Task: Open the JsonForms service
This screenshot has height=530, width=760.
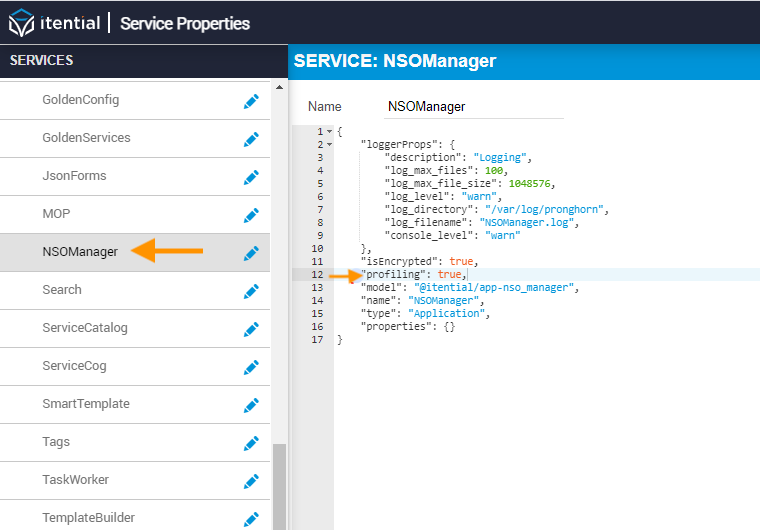Action: pos(135,176)
